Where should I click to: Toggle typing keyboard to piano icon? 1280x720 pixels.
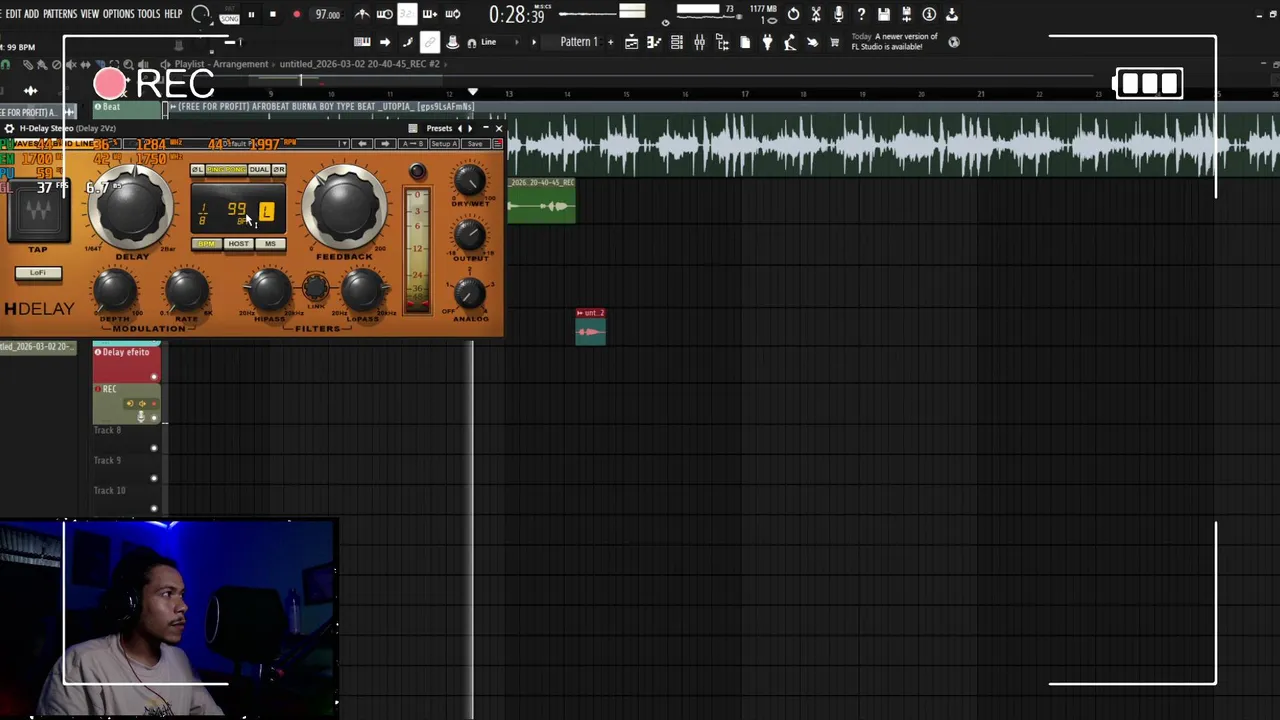[x=362, y=42]
